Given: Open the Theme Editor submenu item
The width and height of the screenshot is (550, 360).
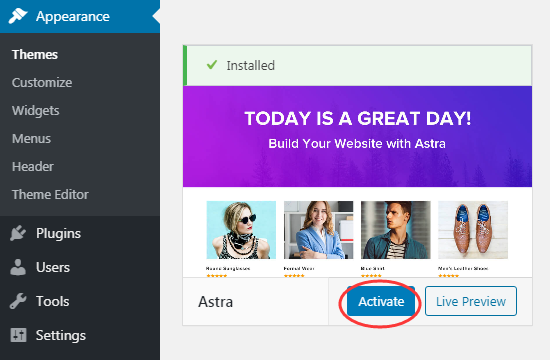Looking at the screenshot, I should pos(50,194).
